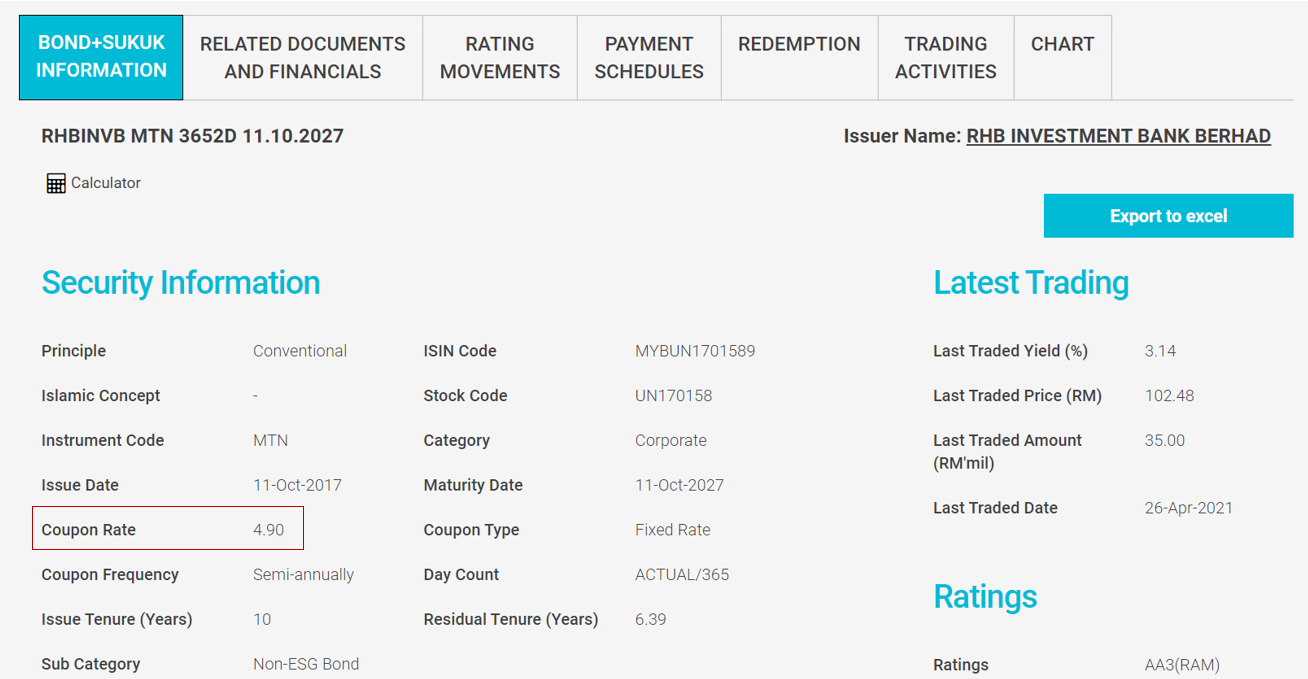Click the Latest Trading heading

click(1031, 283)
